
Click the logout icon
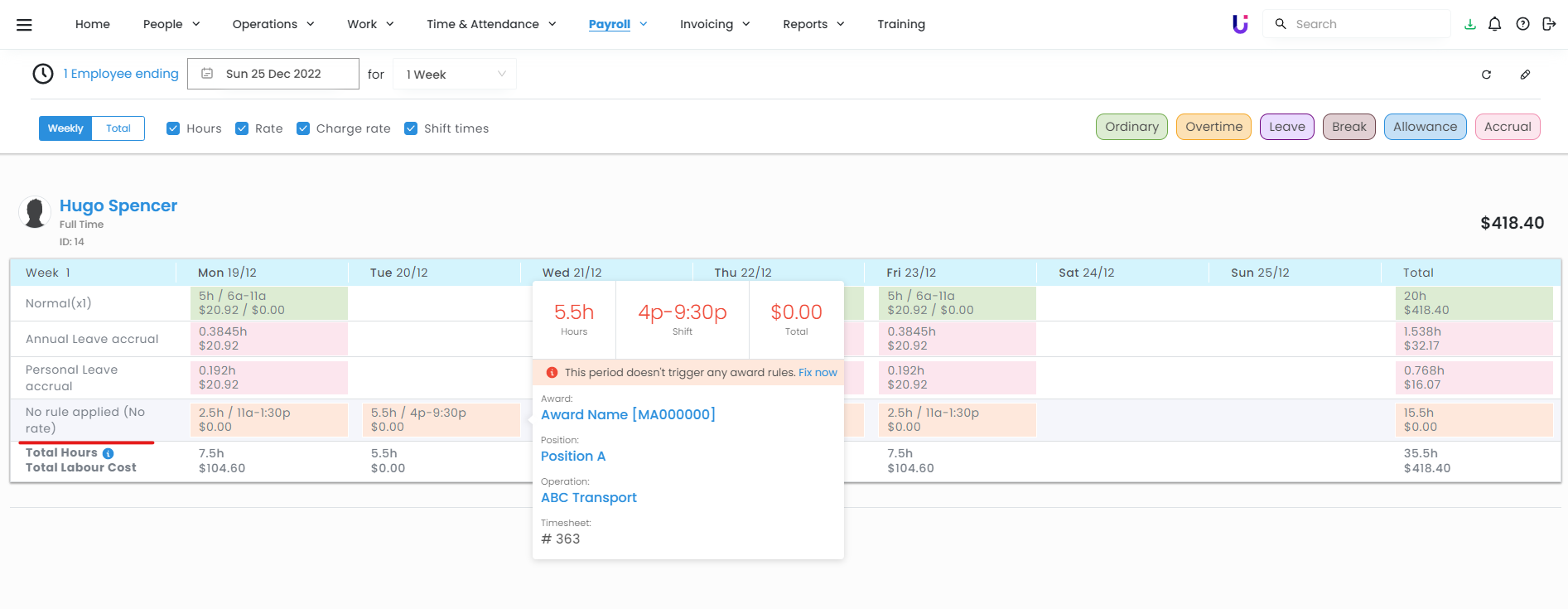tap(1549, 24)
